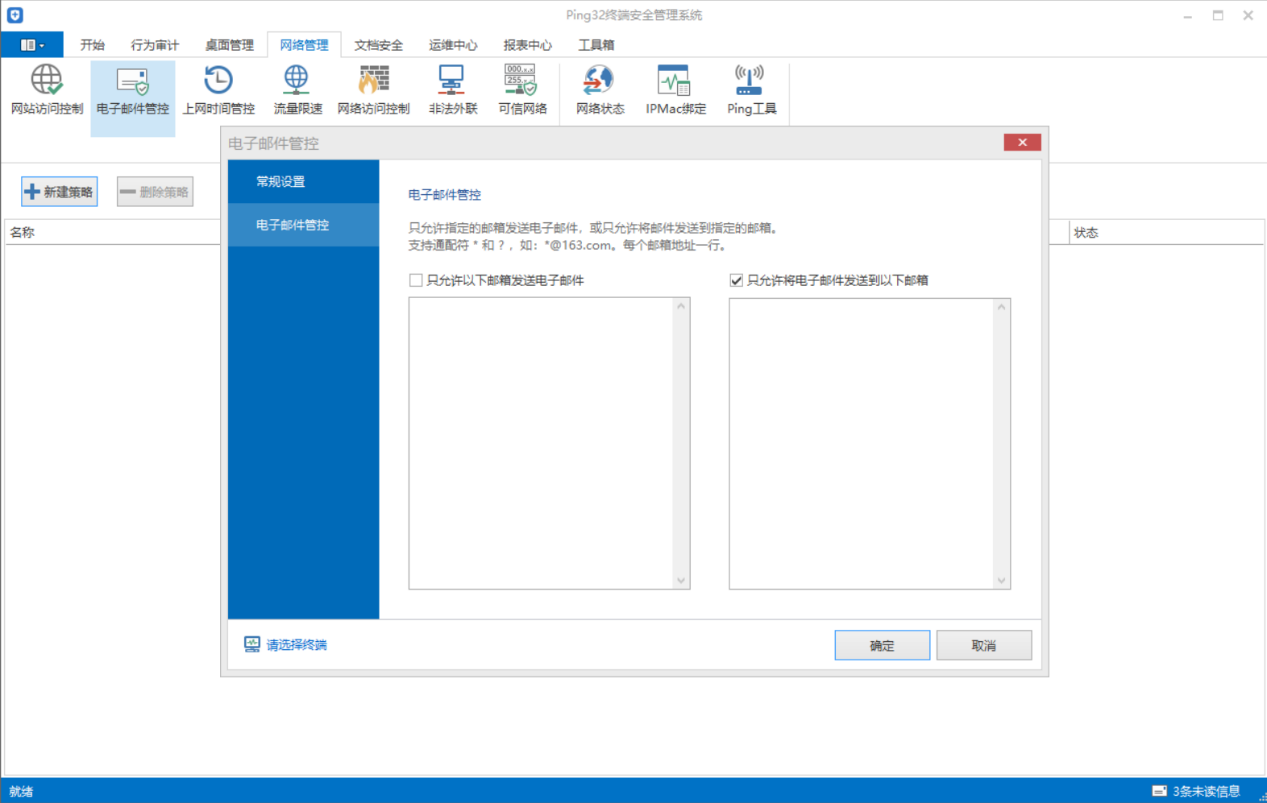Click the sender list scrollbar up arrow
The image size is (1267, 803).
[682, 306]
